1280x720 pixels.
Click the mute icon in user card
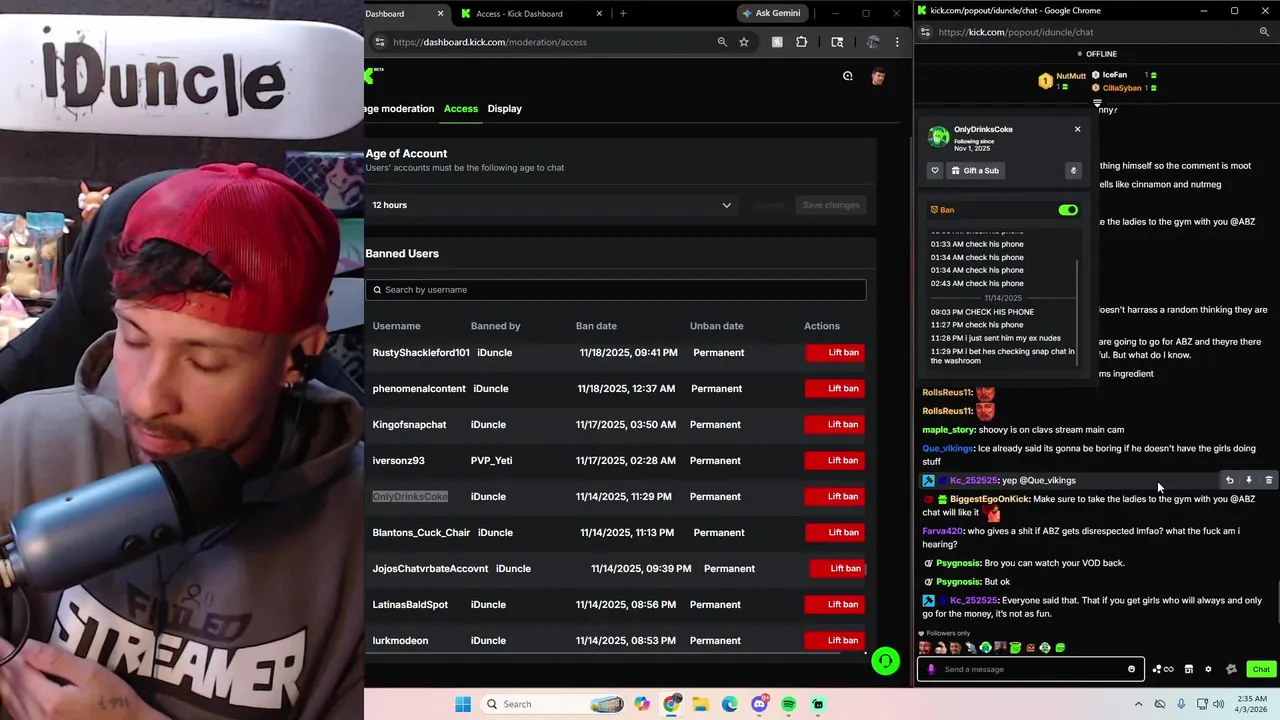pyautogui.click(x=1074, y=171)
